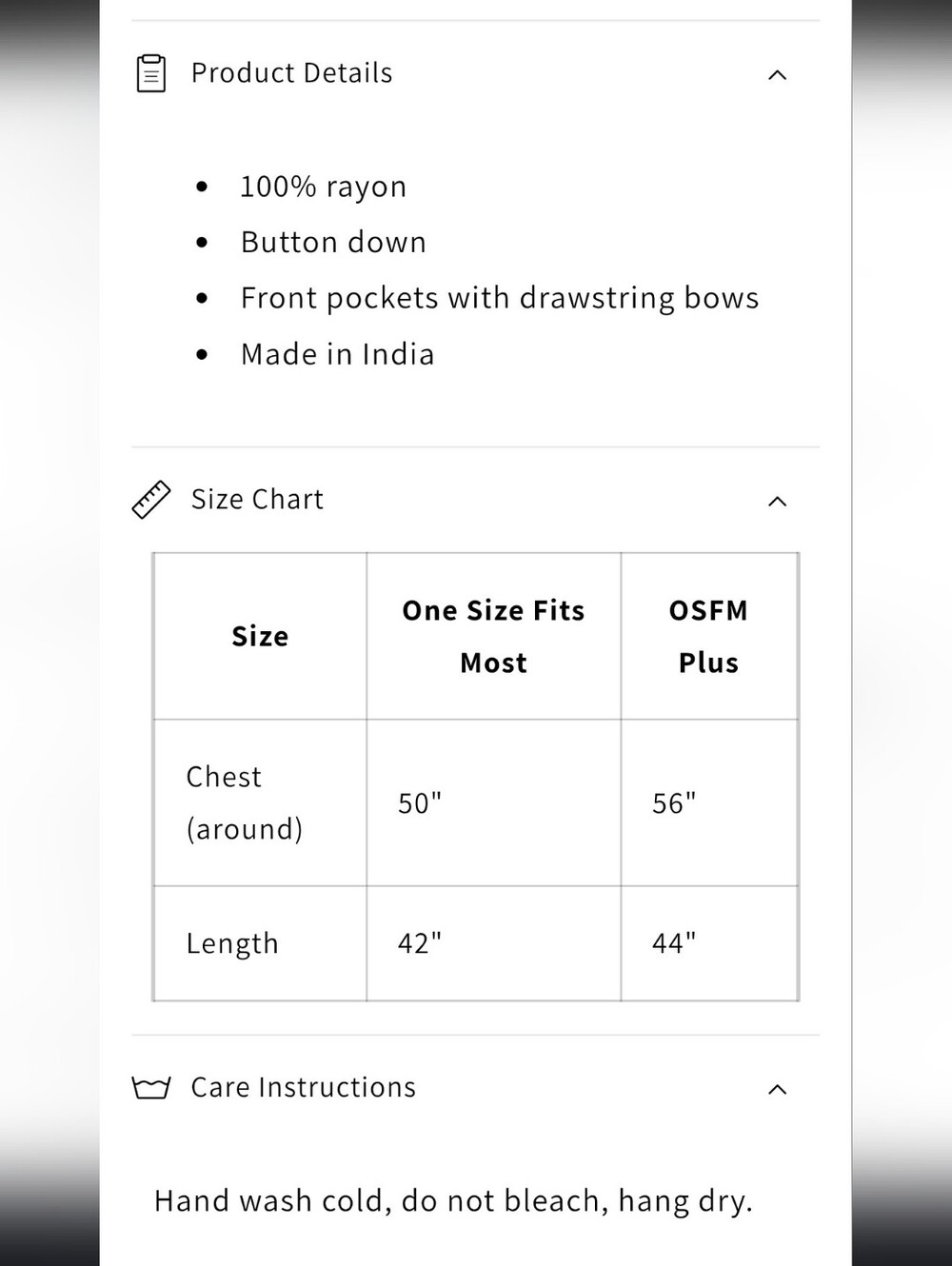This screenshot has width=952, height=1266.
Task: Click the 42" length measurement cell
Action: pos(494,943)
